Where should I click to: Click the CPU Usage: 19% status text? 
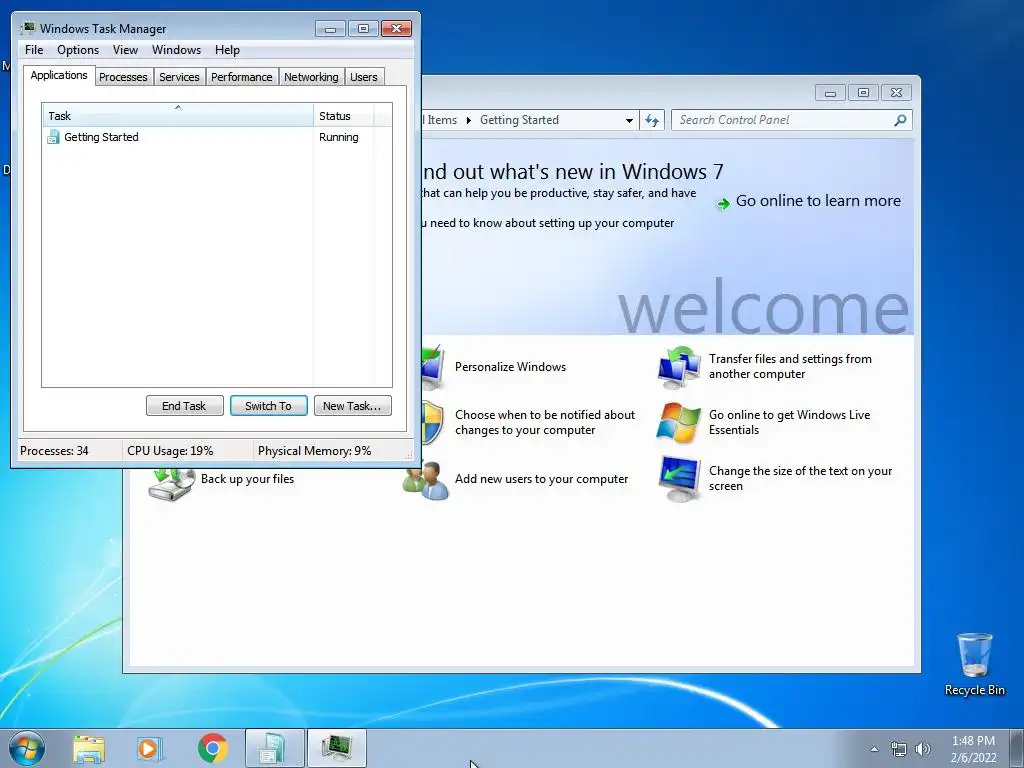pos(170,451)
